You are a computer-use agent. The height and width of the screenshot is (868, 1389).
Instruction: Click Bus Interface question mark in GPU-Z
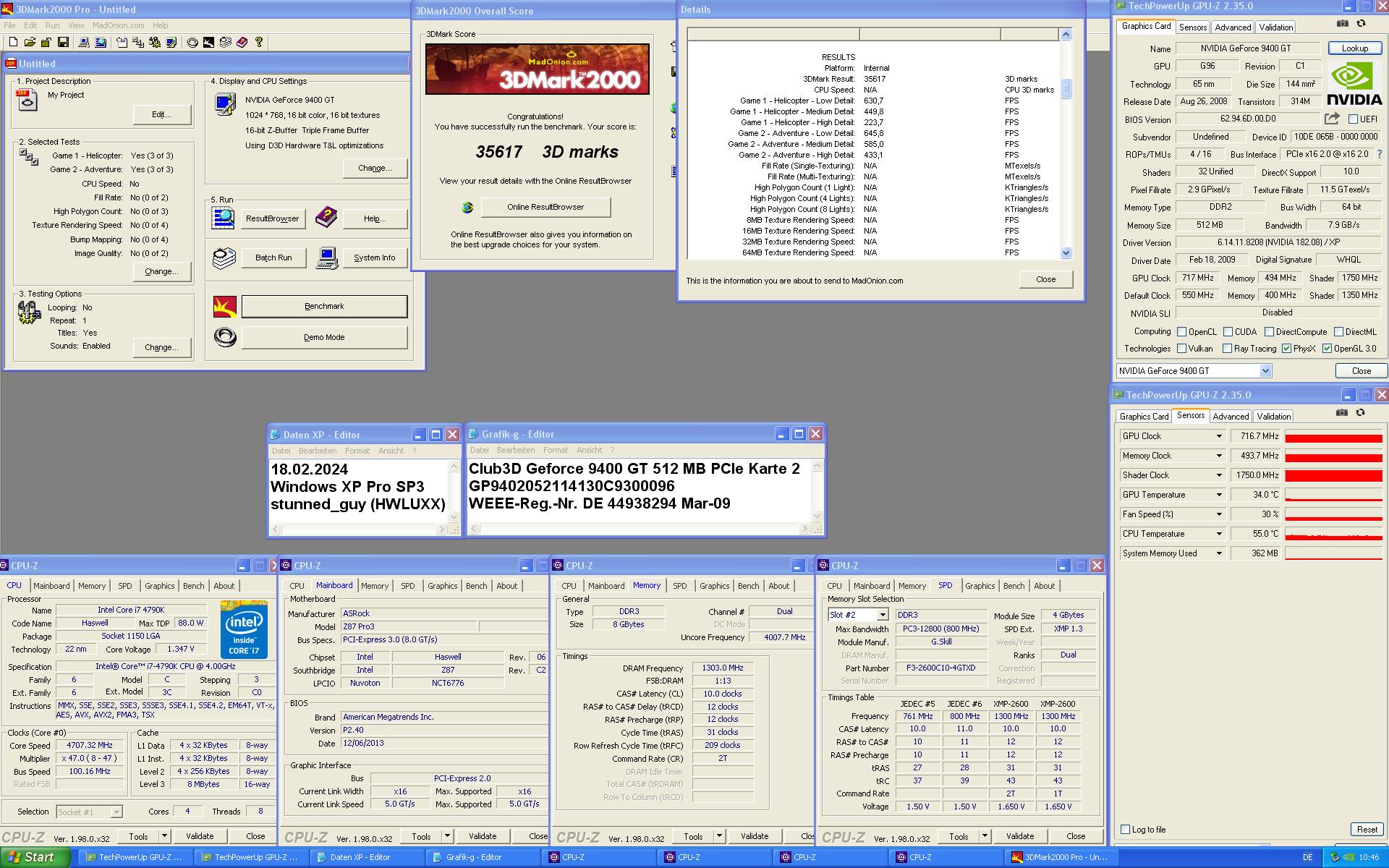tap(1380, 154)
